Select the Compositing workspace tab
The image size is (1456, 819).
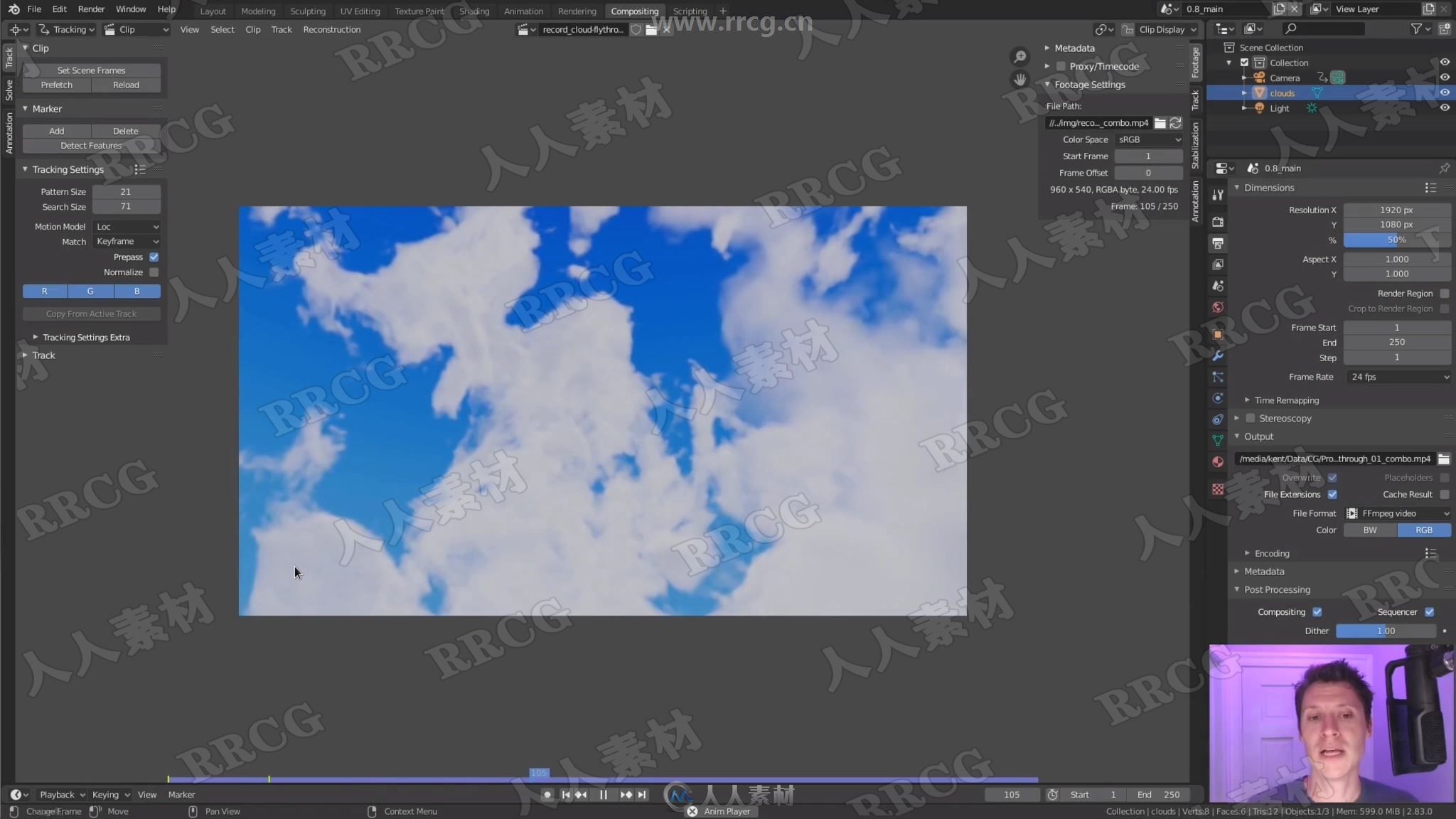pos(634,10)
